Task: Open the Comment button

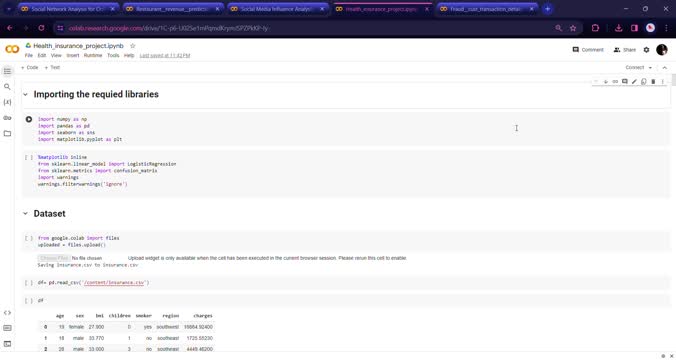Action: (x=588, y=50)
